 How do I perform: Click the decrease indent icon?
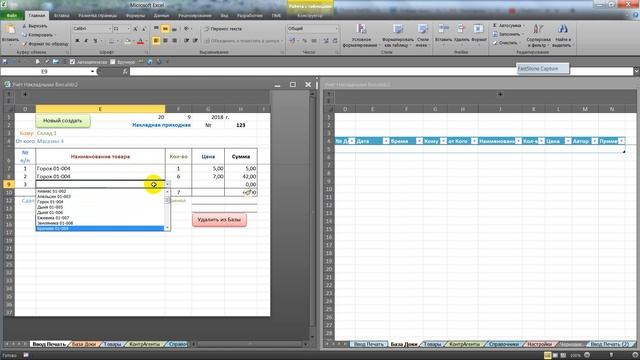click(187, 41)
